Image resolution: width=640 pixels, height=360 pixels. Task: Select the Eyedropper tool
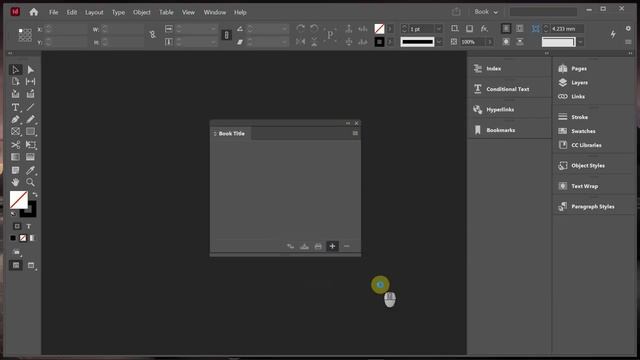(31, 170)
